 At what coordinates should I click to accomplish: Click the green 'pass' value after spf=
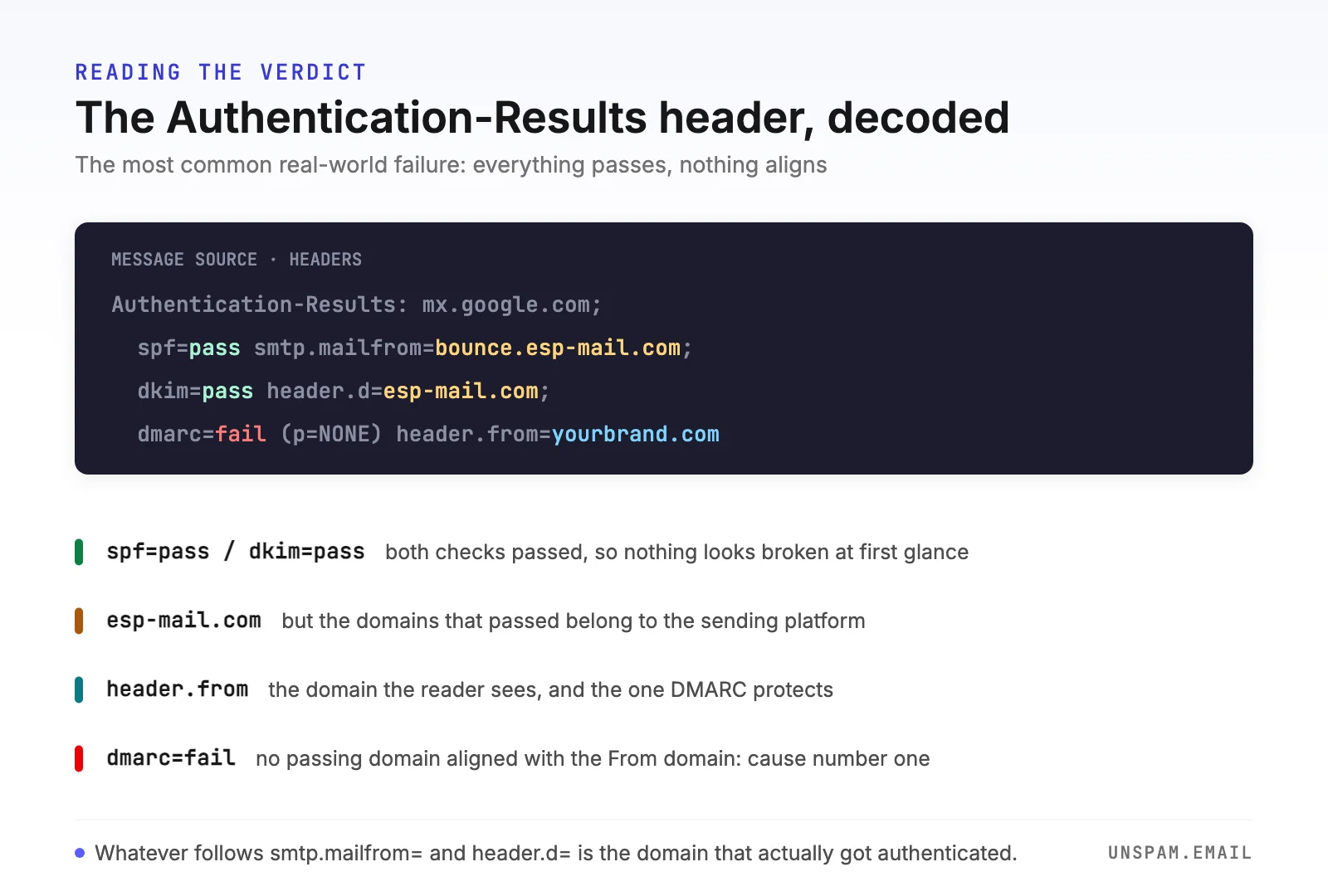[214, 348]
